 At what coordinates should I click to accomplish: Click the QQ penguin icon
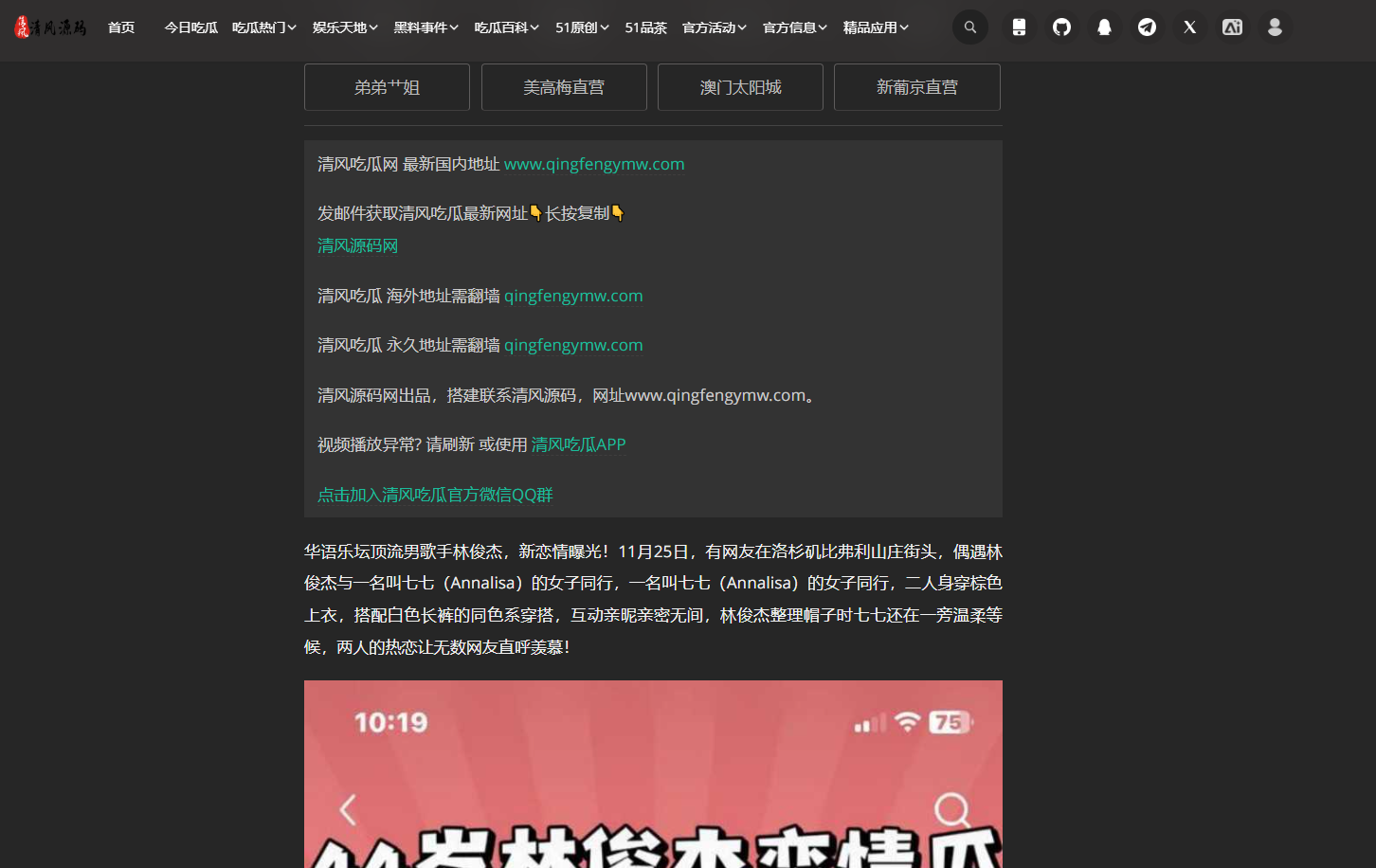click(x=1104, y=27)
